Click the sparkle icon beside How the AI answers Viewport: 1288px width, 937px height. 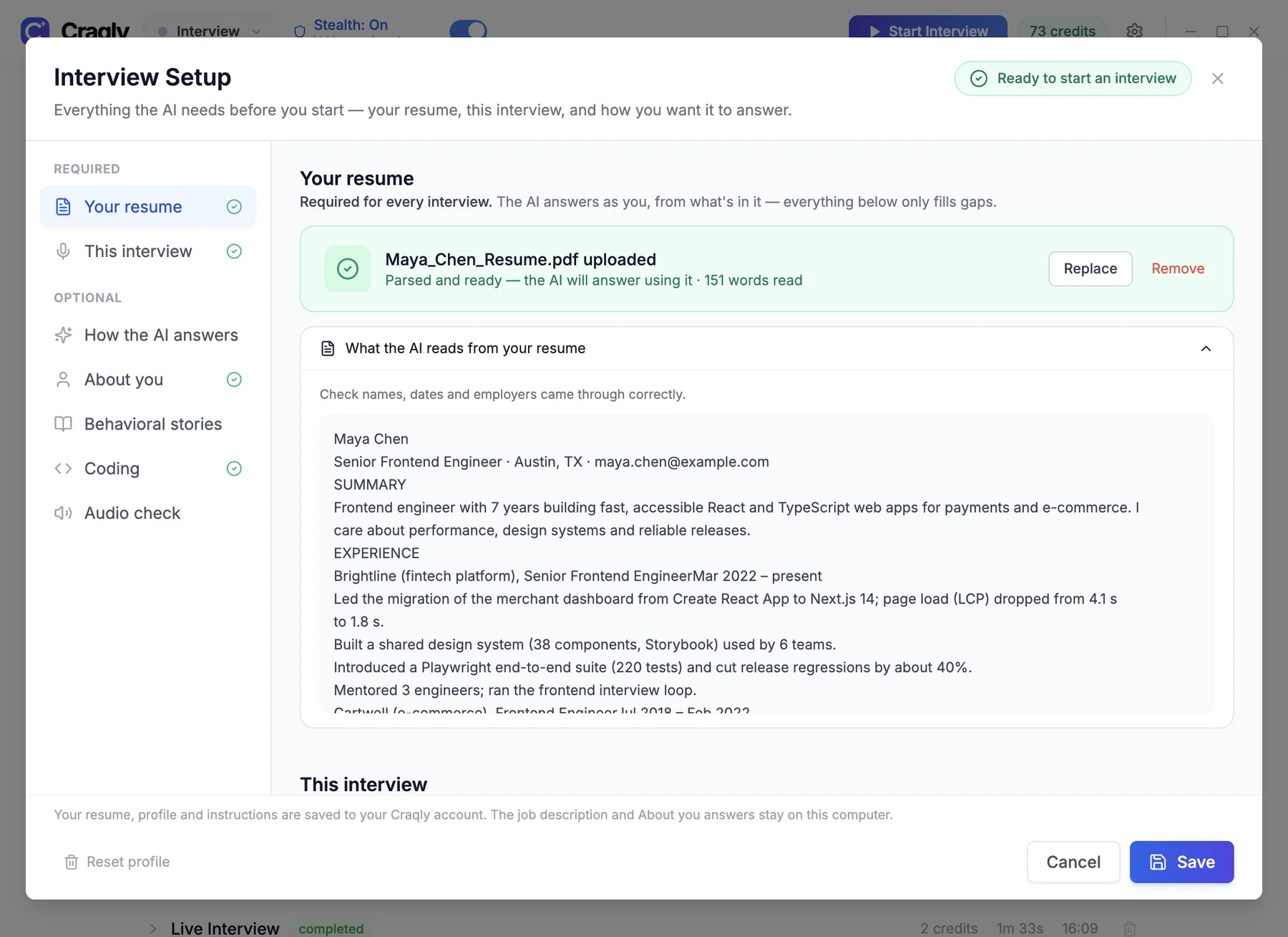click(63, 335)
